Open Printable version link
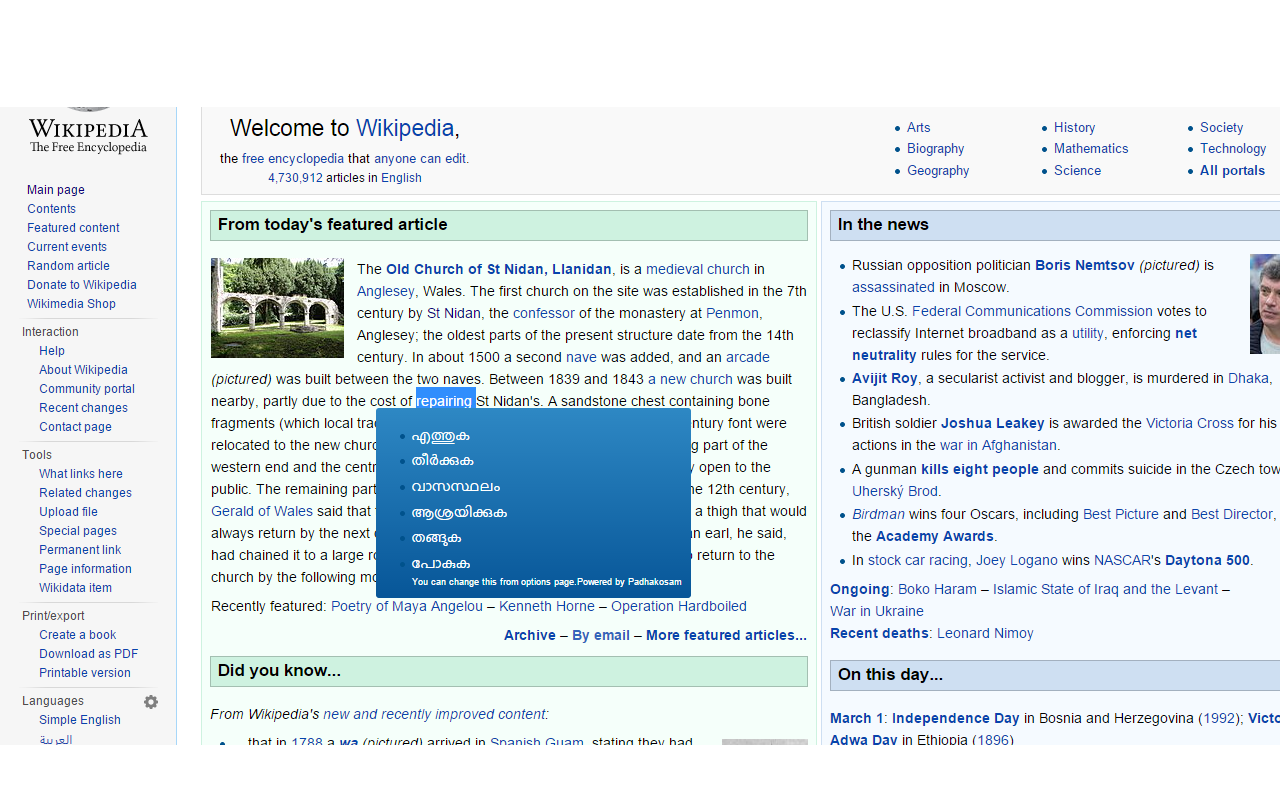 tap(85, 673)
